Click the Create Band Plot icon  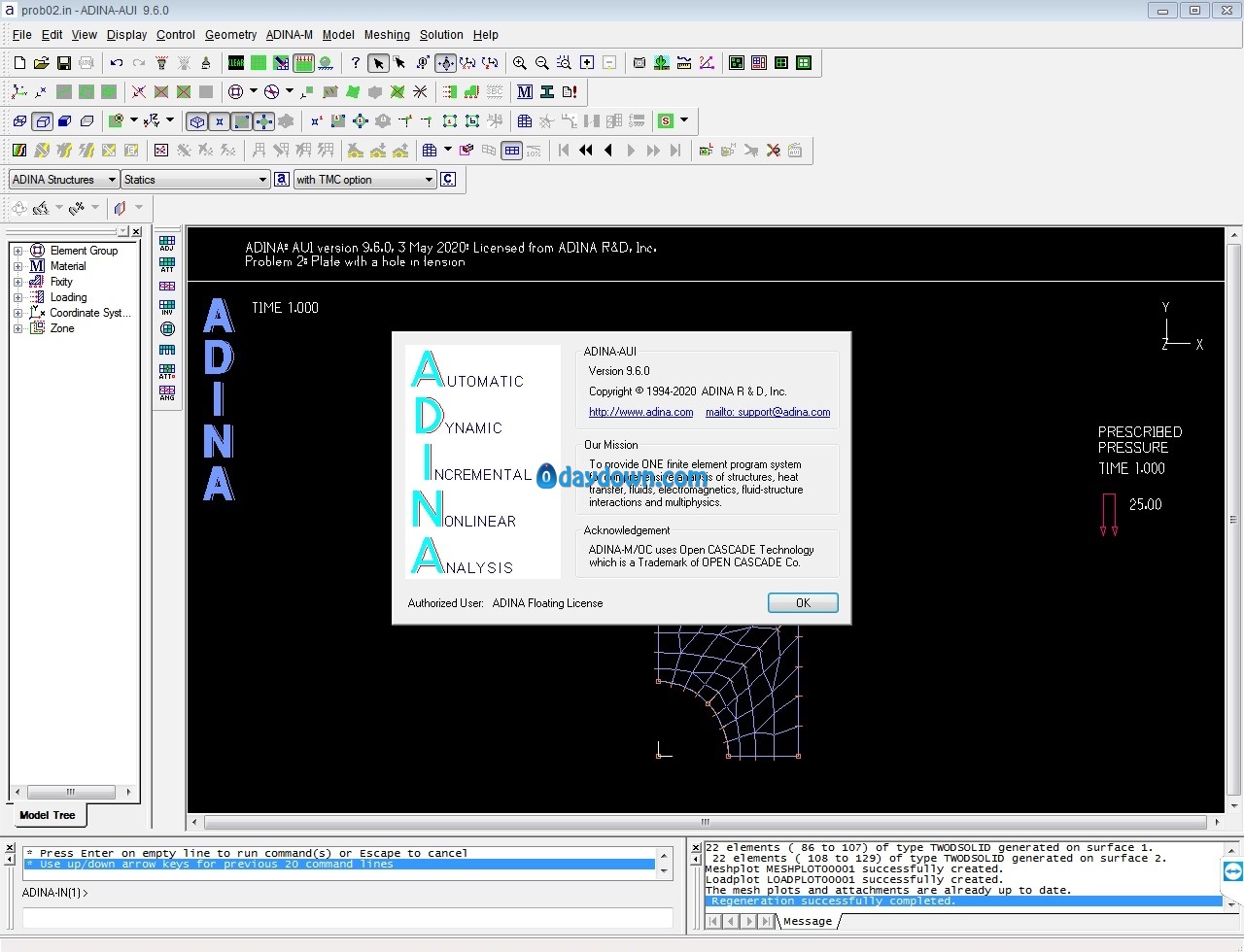click(18, 151)
